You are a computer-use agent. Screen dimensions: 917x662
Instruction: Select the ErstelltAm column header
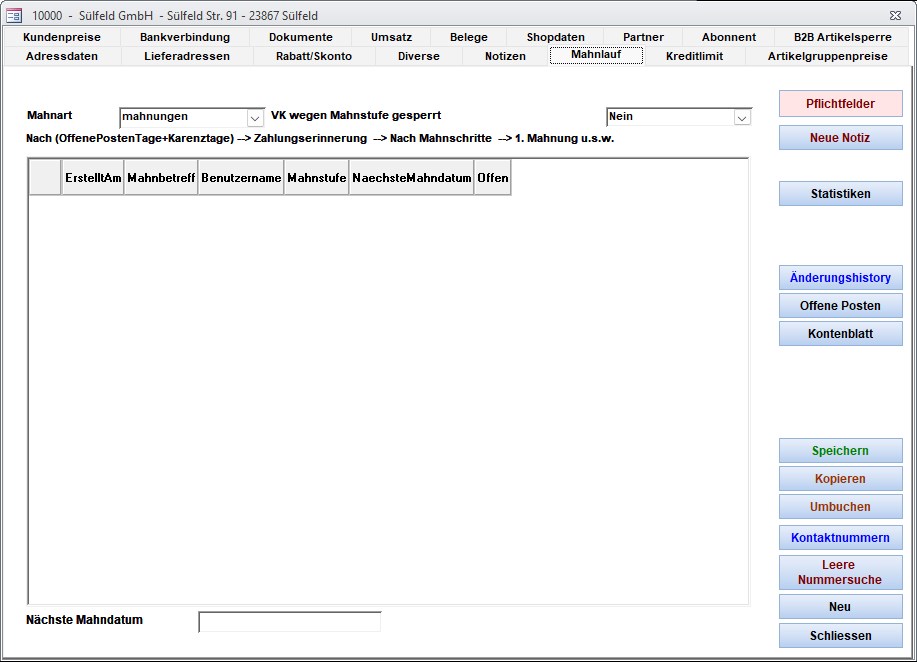point(93,178)
